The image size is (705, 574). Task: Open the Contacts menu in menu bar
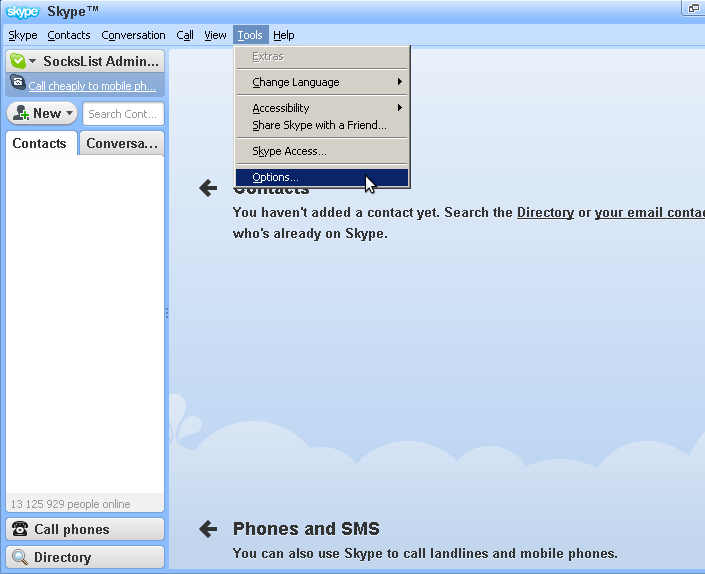pyautogui.click(x=69, y=35)
